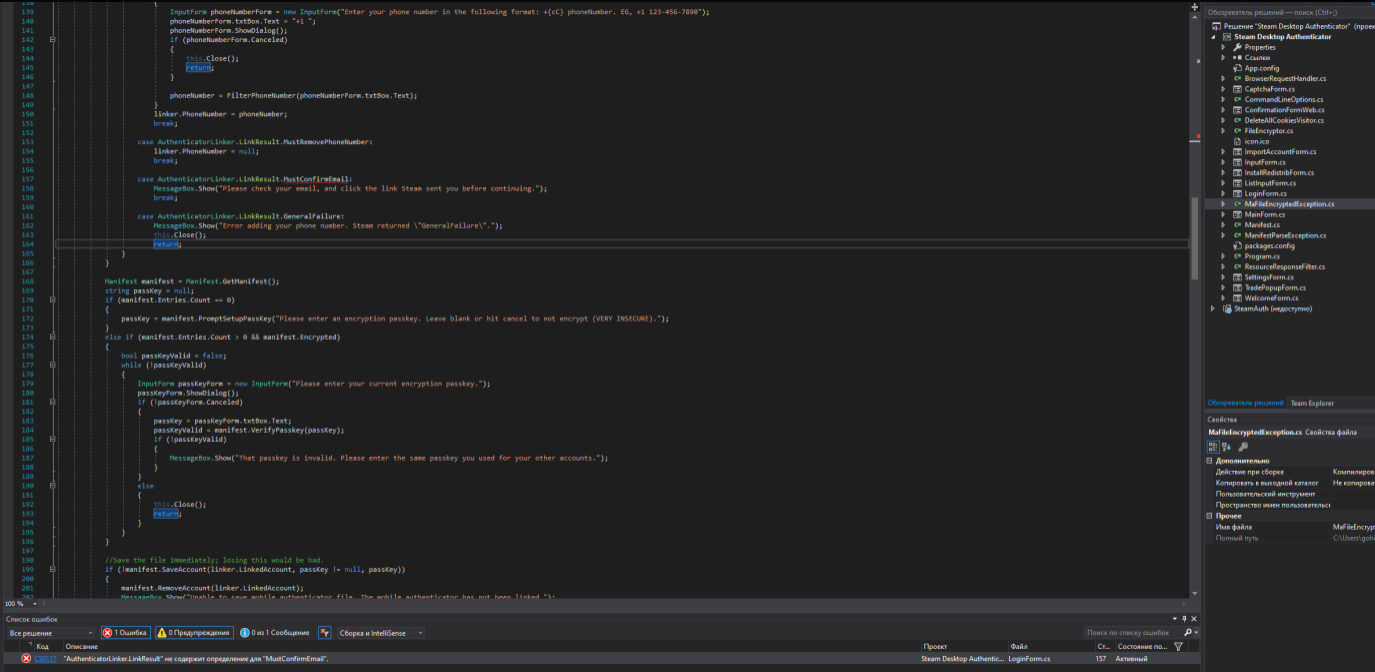Toggle the build-only errors filter icon
Screen dimensions: 1375x672
coord(324,633)
